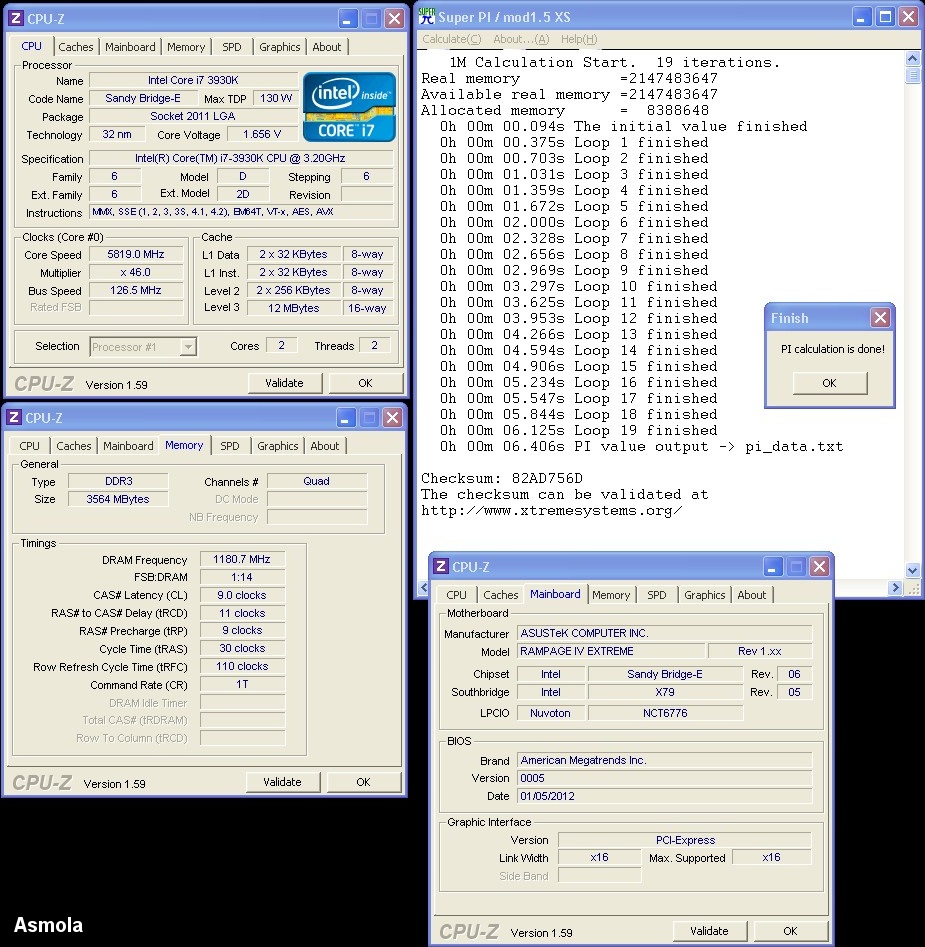This screenshot has width=925, height=947.
Task: Click the PI value output pi_data.txt line
Action: 641,446
